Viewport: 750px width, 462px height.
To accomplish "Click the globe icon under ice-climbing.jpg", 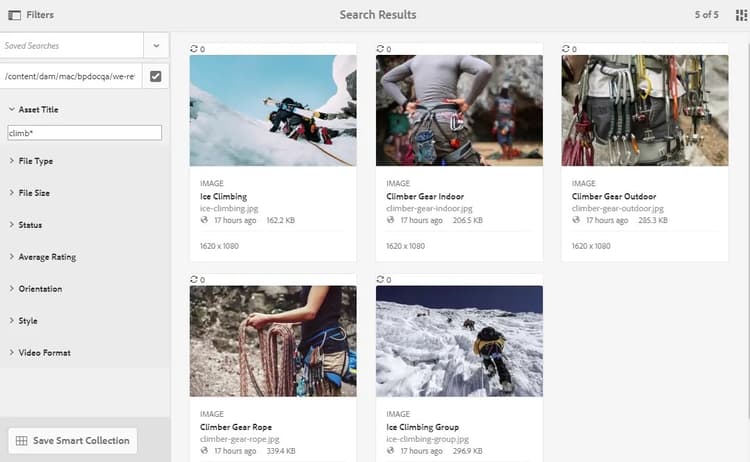I will pyautogui.click(x=204, y=220).
